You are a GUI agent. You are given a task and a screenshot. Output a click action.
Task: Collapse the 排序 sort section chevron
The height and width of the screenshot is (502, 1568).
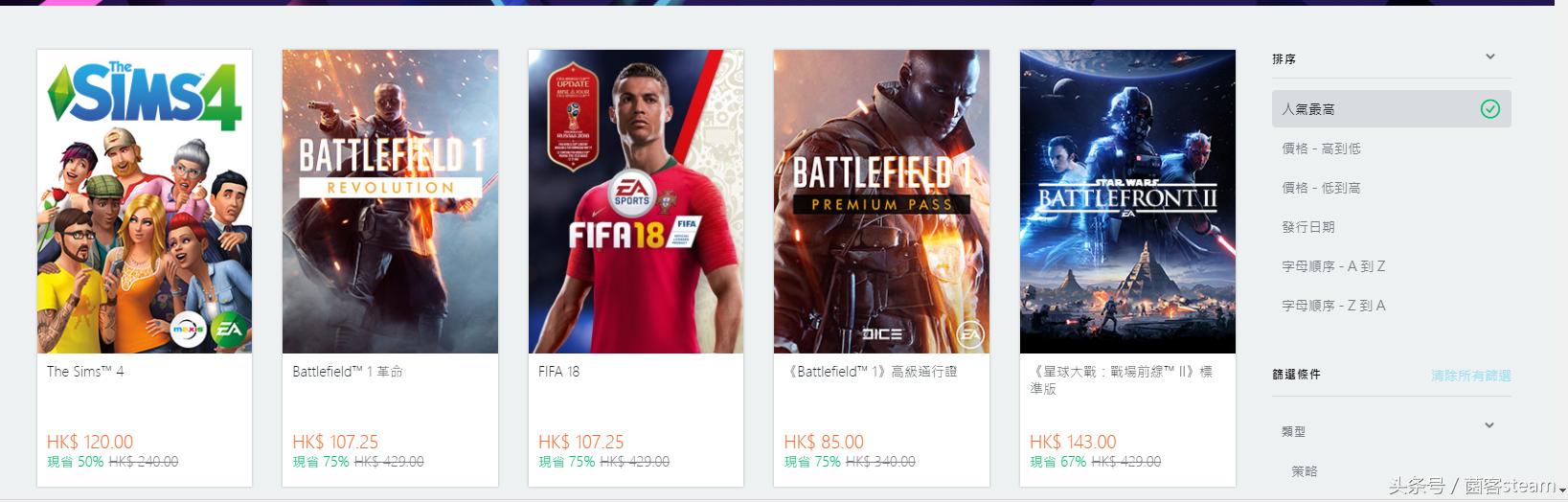1489,57
